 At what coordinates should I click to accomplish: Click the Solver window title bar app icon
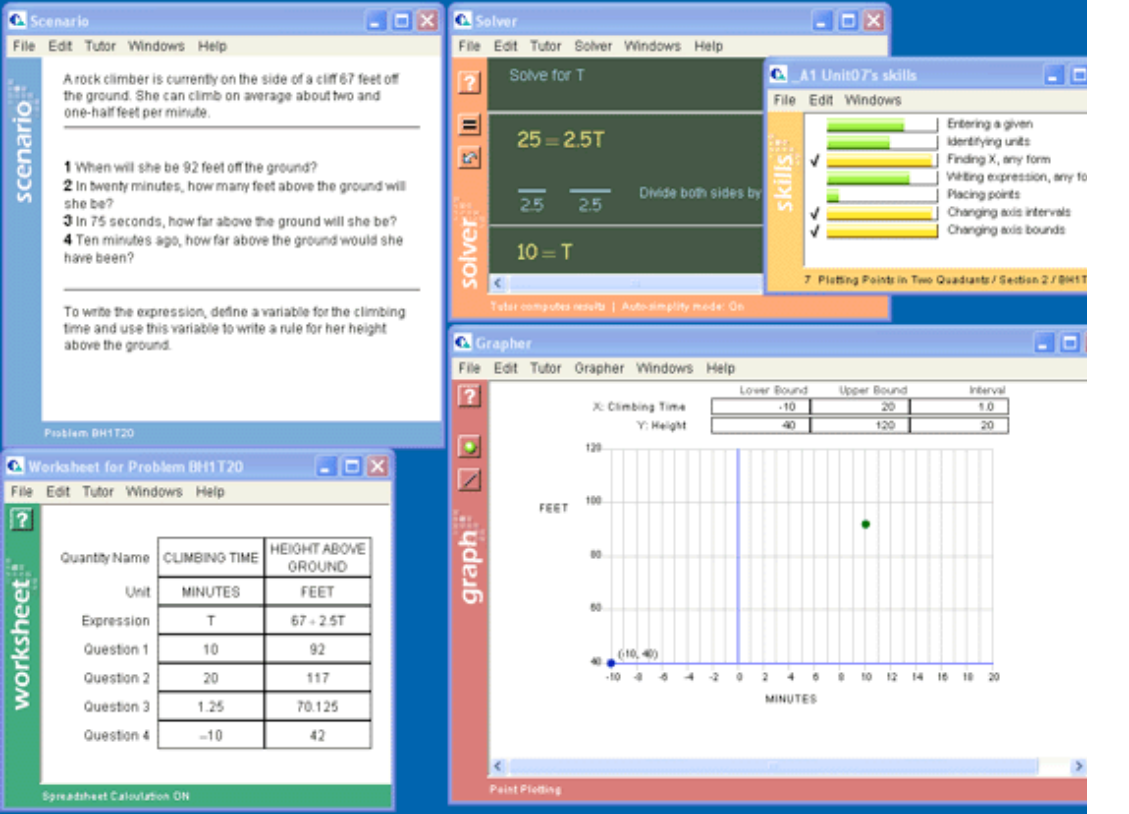pos(463,20)
